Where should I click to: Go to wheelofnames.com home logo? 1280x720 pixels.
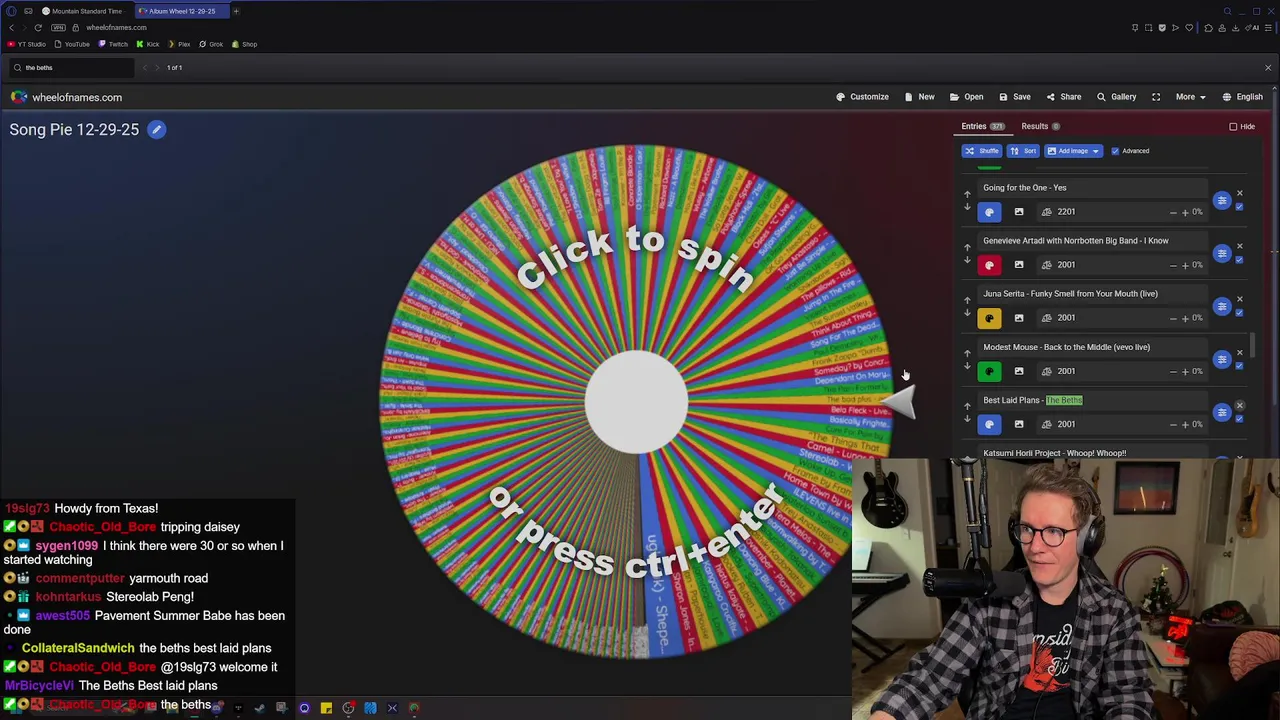(x=66, y=97)
